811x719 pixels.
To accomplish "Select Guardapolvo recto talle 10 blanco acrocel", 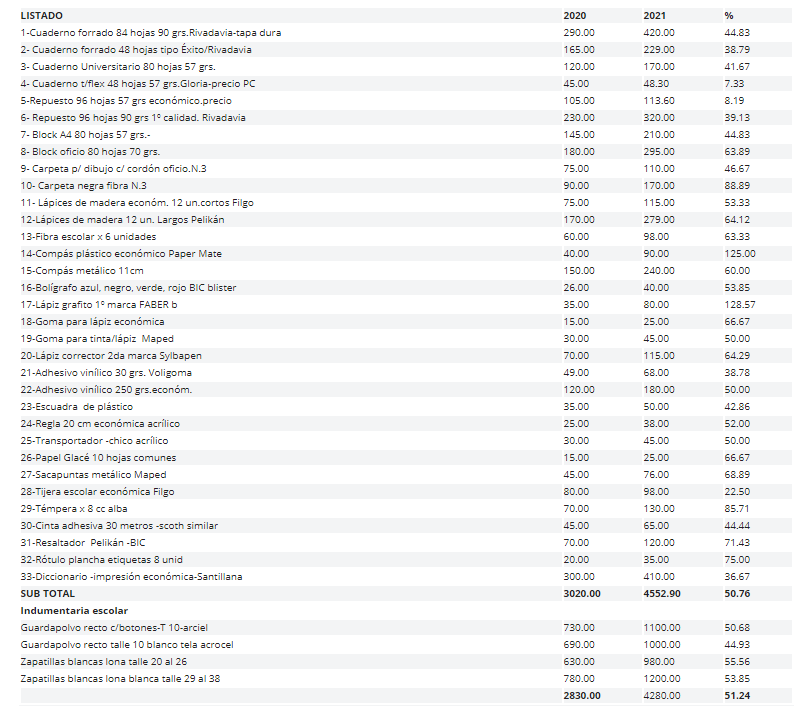I will tap(406, 645).
